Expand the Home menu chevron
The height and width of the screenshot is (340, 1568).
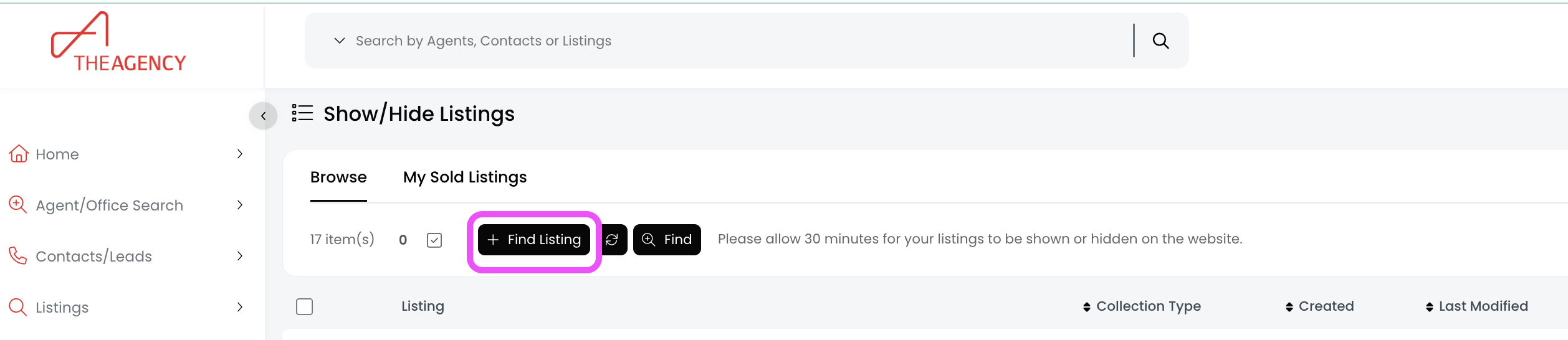click(240, 154)
